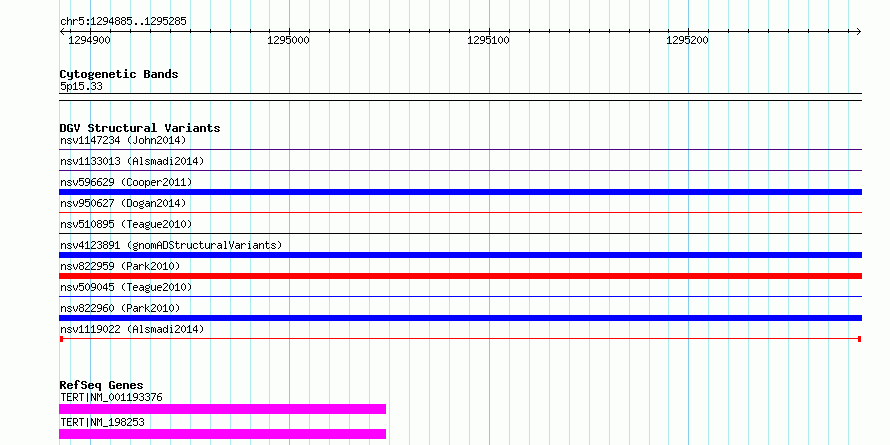Image resolution: width=890 pixels, height=445 pixels.
Task: Open variant nsv510895 (Teague2010) label
Action: 126,224
